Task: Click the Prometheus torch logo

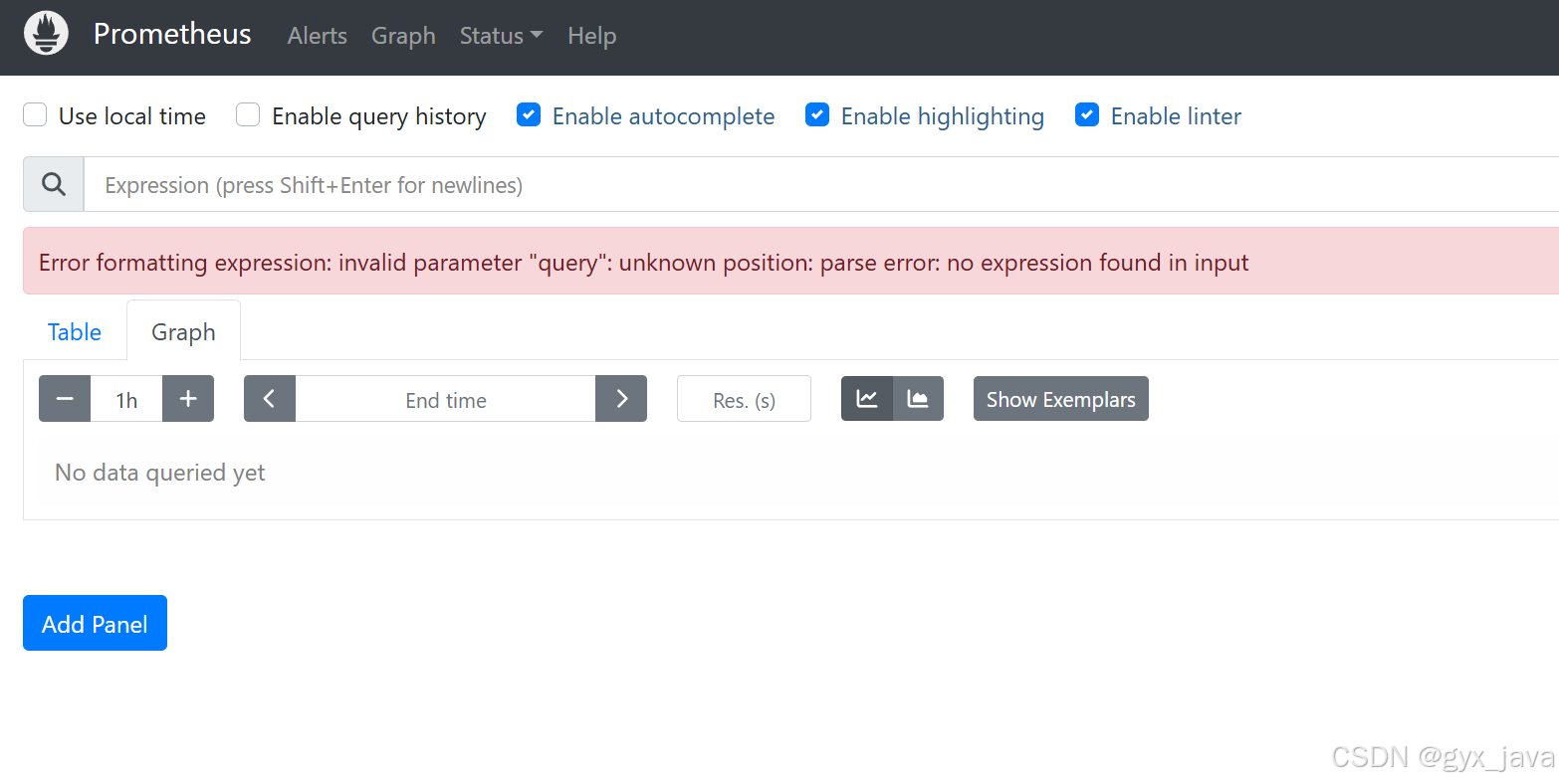Action: point(46,34)
